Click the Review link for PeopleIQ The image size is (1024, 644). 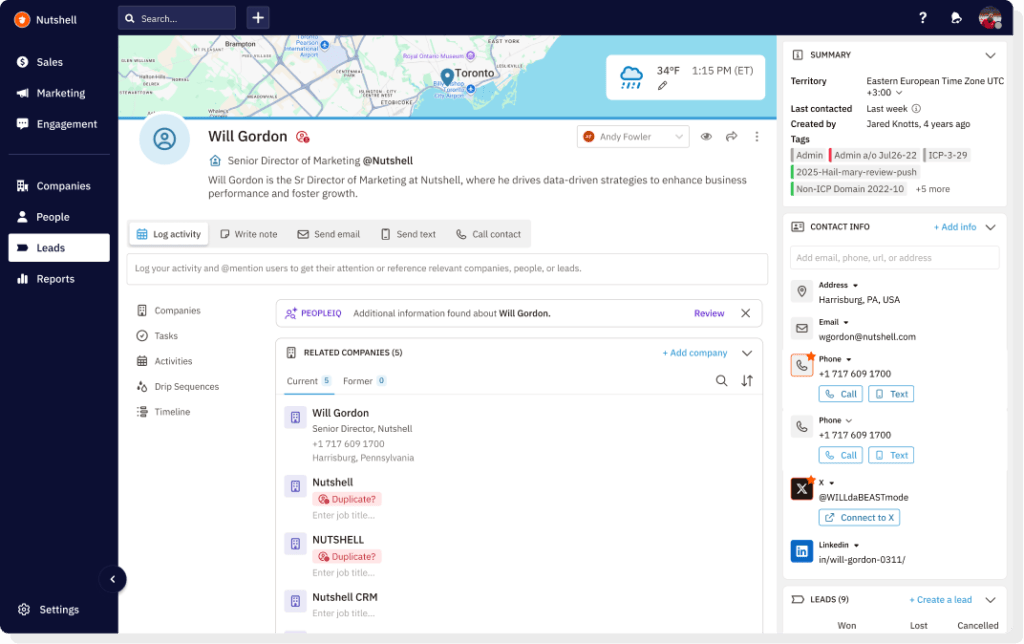(x=709, y=313)
